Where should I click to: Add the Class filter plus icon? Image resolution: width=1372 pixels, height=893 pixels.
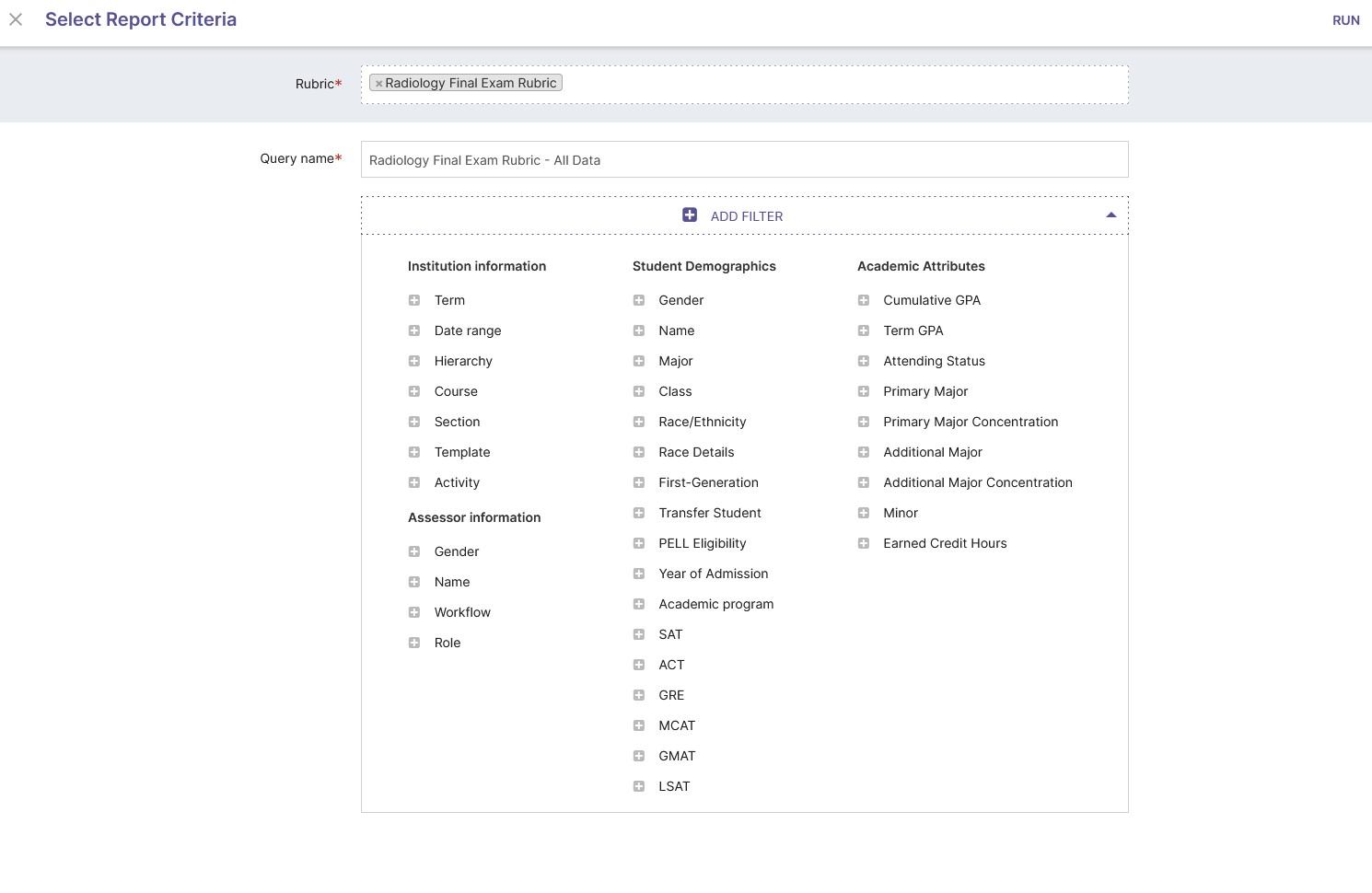(639, 391)
